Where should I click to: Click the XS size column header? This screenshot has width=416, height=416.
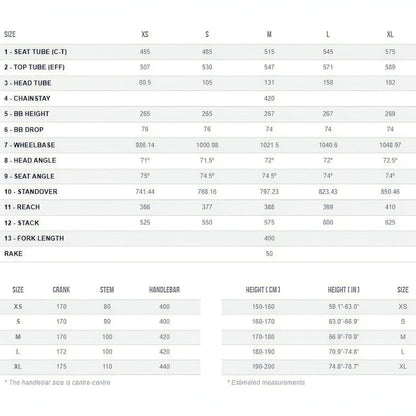(145, 34)
